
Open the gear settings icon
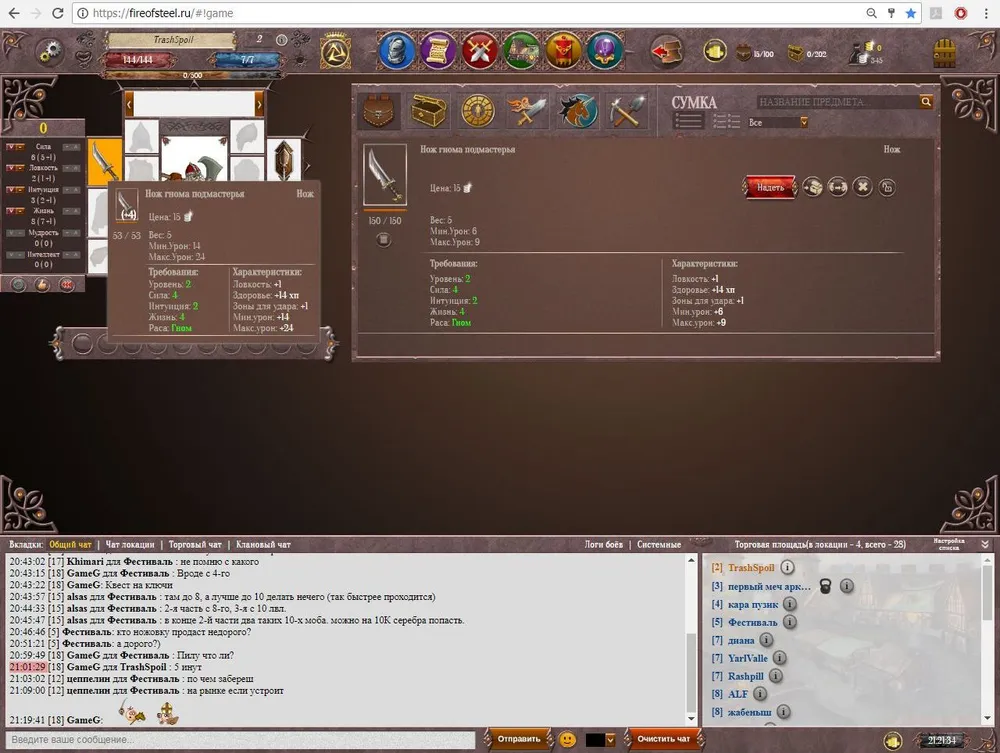click(x=48, y=52)
